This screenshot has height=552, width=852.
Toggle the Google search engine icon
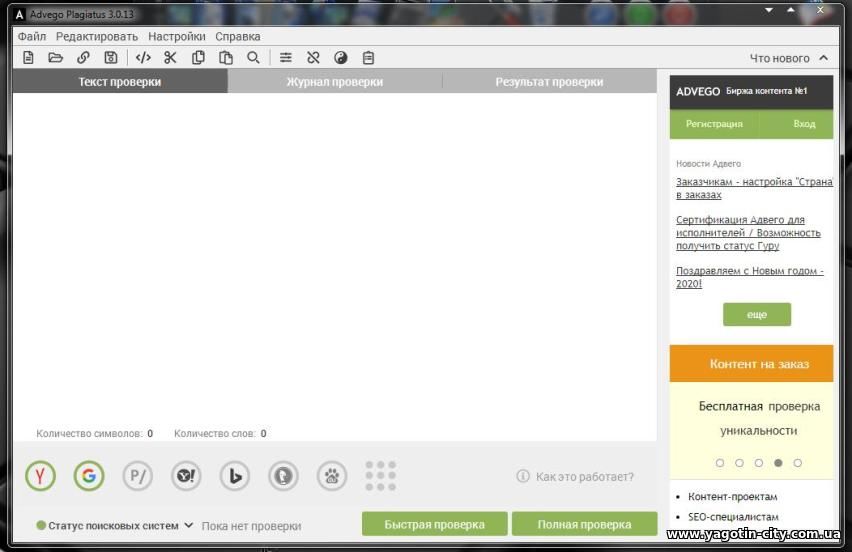(x=89, y=476)
